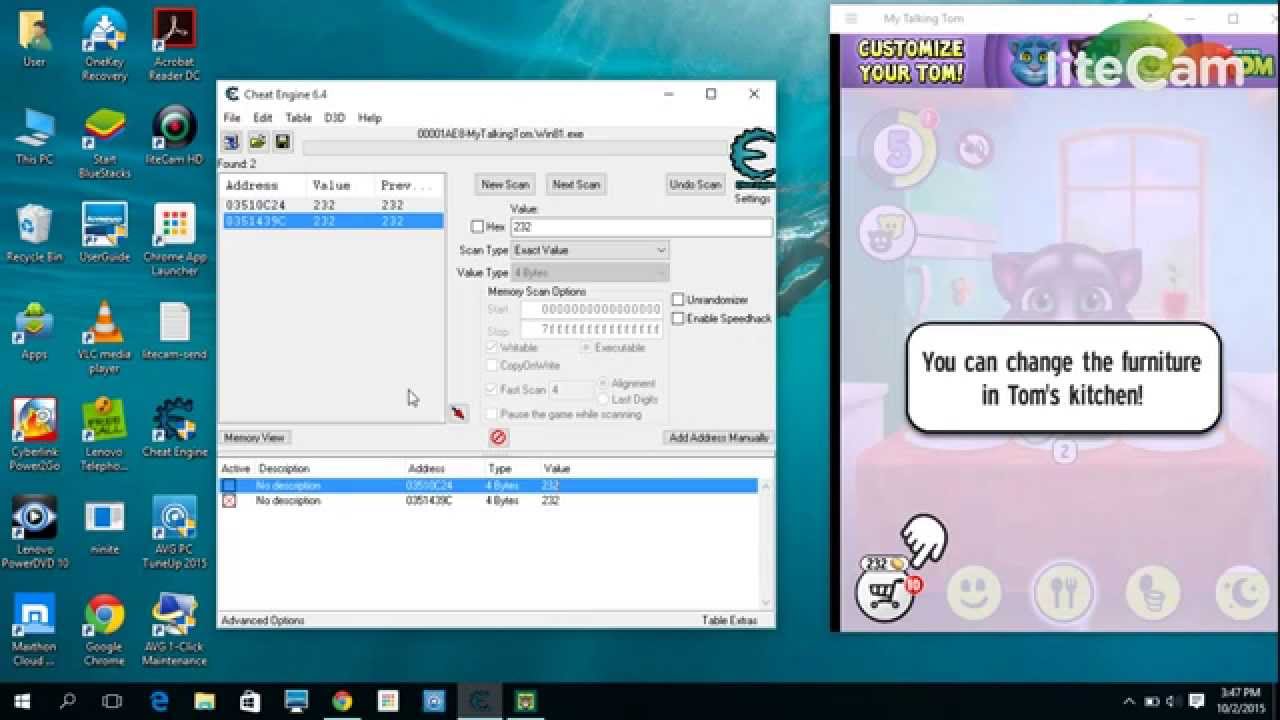Click Advanced Options at the bottom
The height and width of the screenshot is (720, 1280).
pyautogui.click(x=263, y=621)
